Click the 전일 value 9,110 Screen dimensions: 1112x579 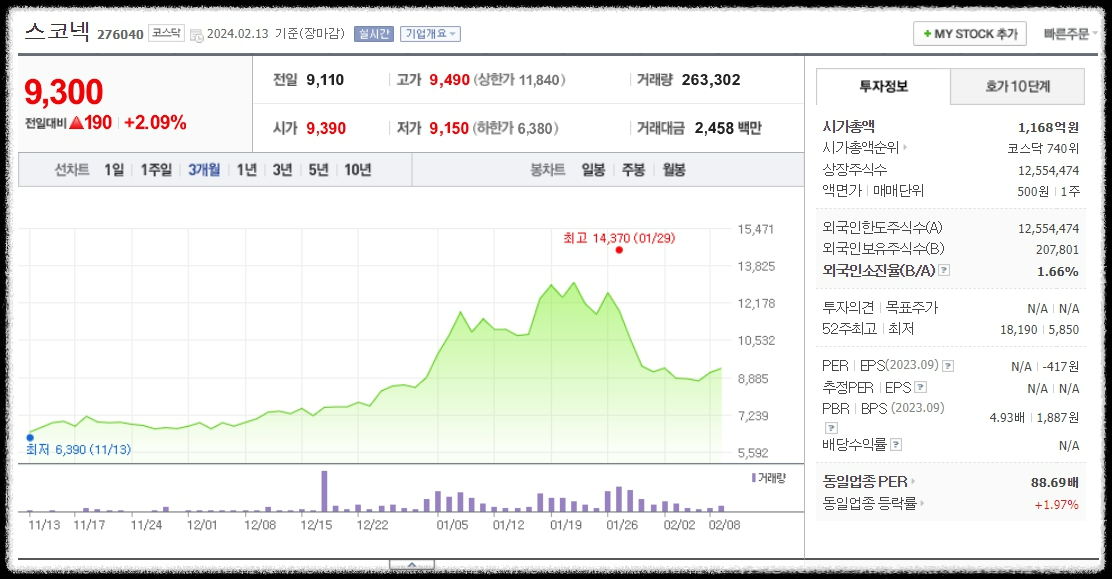tap(325, 80)
